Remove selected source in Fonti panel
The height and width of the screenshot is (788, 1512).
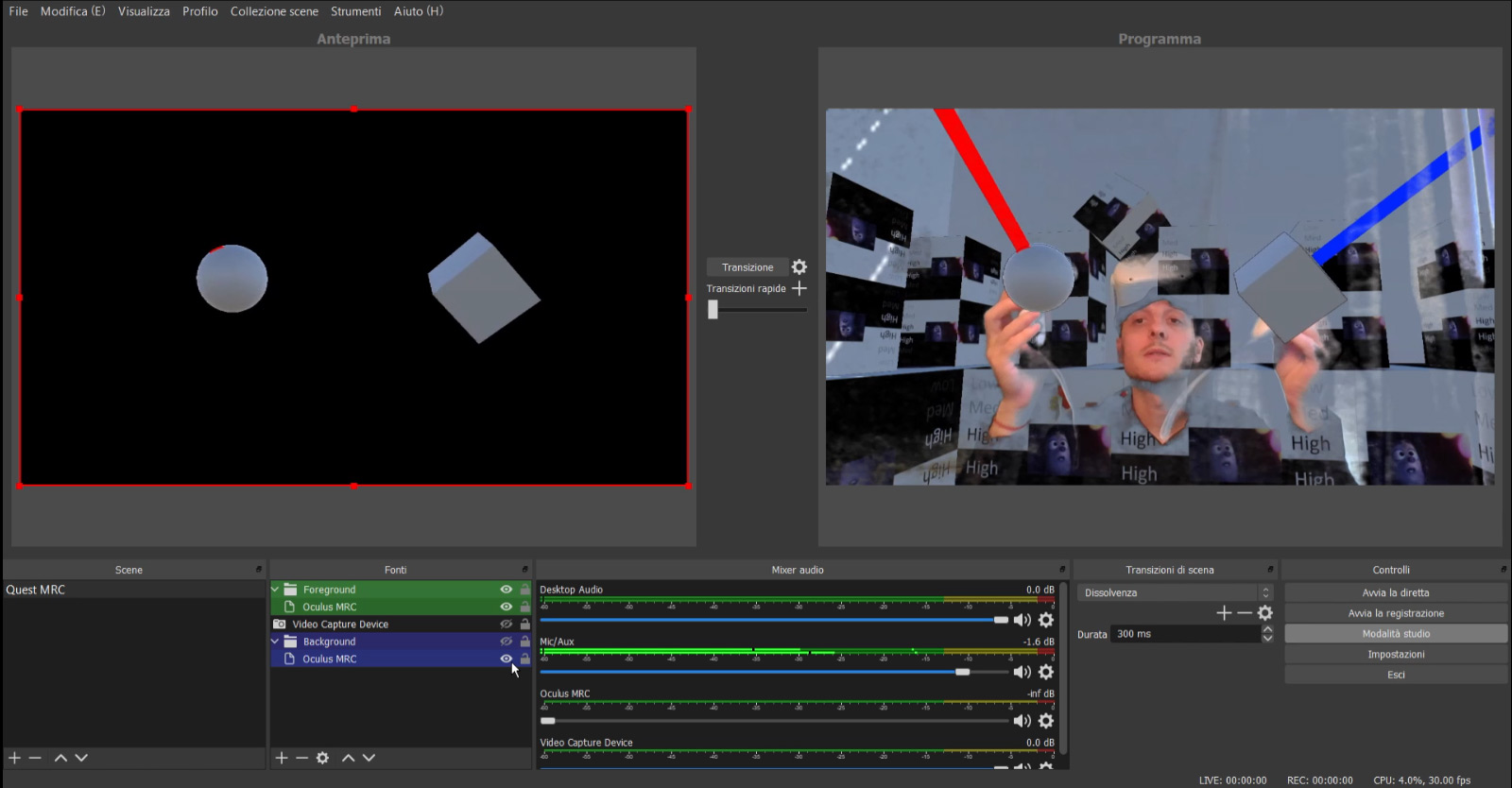(x=301, y=758)
